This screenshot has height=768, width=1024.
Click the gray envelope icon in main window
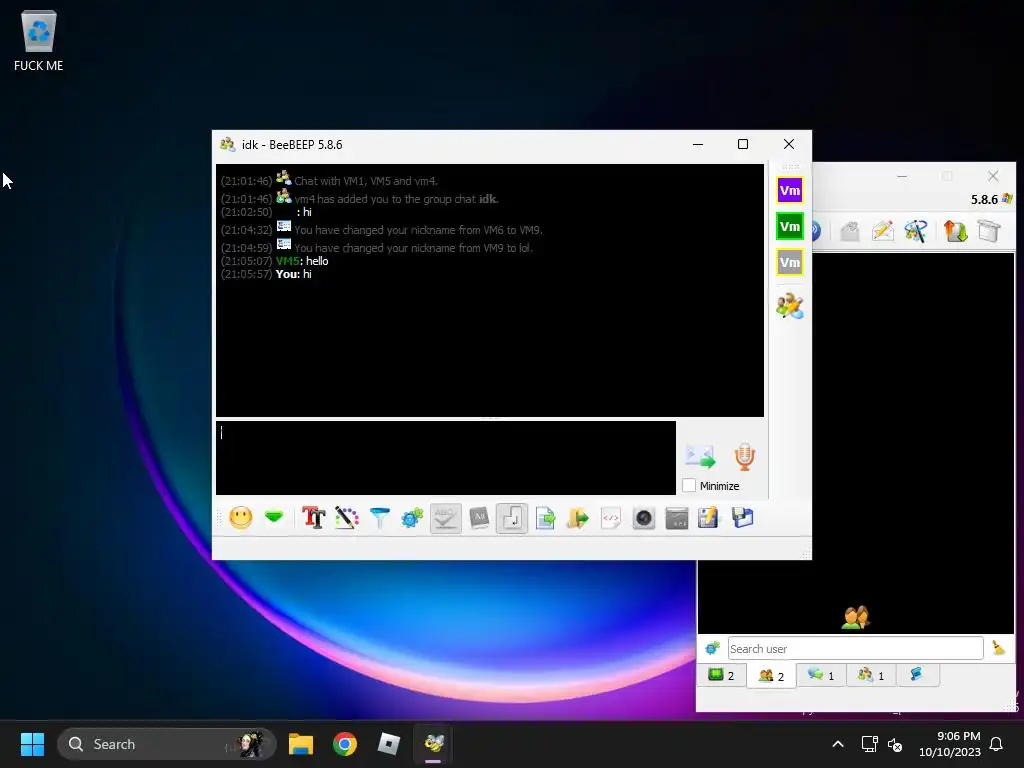850,231
